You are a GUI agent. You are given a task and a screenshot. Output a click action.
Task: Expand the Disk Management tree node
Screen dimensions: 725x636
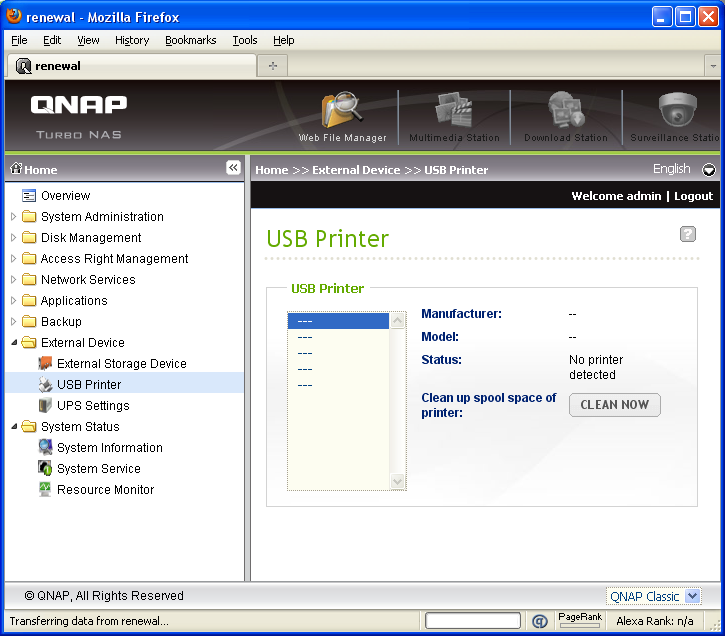point(13,238)
